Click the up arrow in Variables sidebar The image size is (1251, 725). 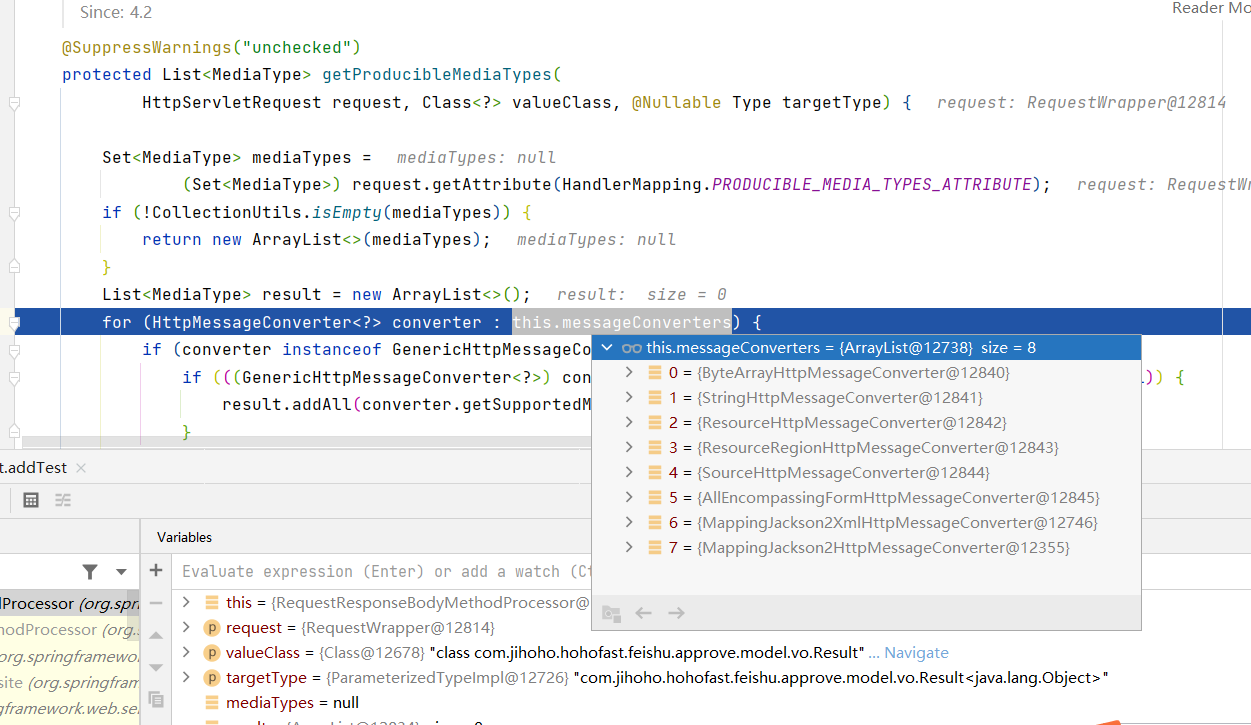(156, 635)
